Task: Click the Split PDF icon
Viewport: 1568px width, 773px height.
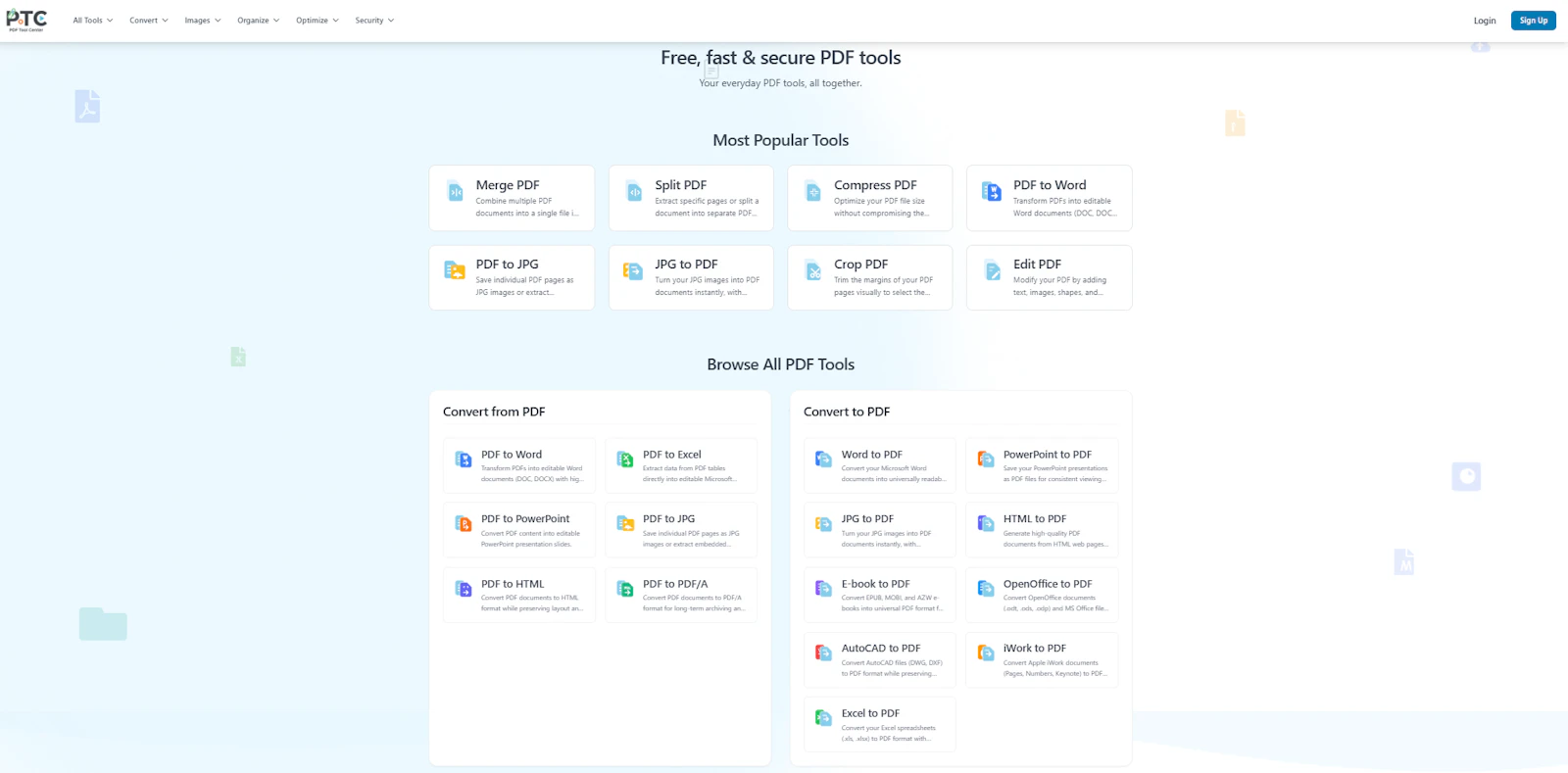Action: [x=635, y=192]
